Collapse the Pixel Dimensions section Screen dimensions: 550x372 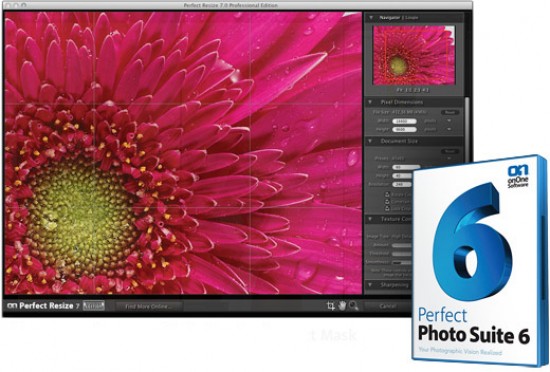click(x=370, y=102)
